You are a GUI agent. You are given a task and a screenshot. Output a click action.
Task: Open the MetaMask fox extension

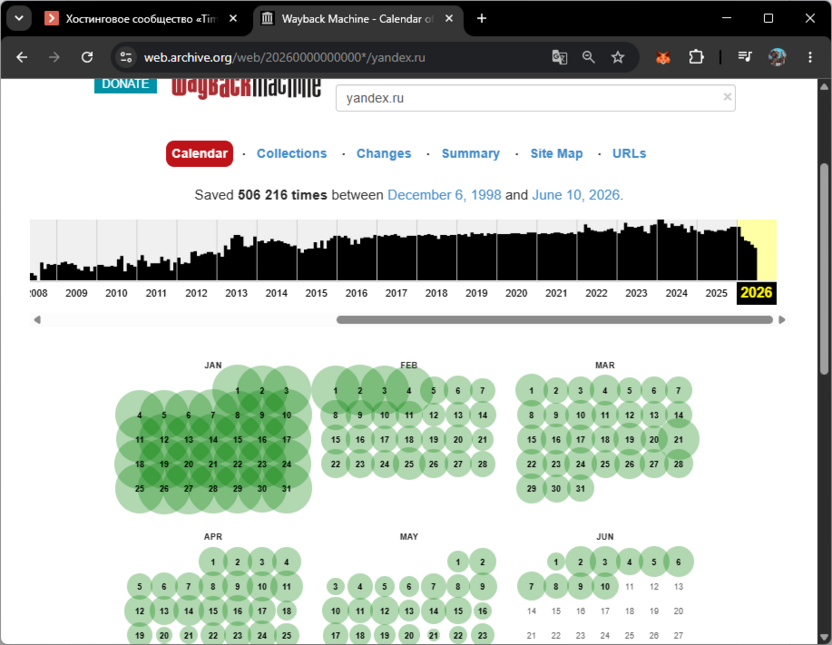click(663, 57)
